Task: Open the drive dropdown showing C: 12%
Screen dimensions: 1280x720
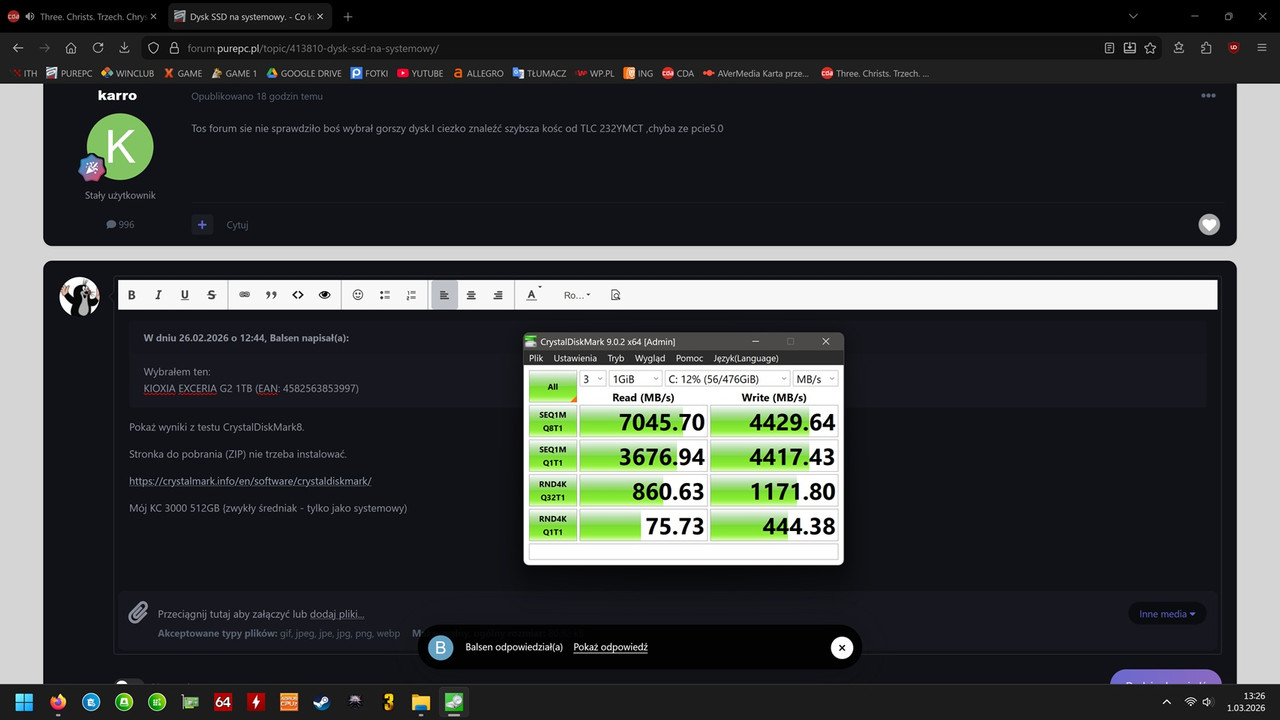Action: pos(726,379)
